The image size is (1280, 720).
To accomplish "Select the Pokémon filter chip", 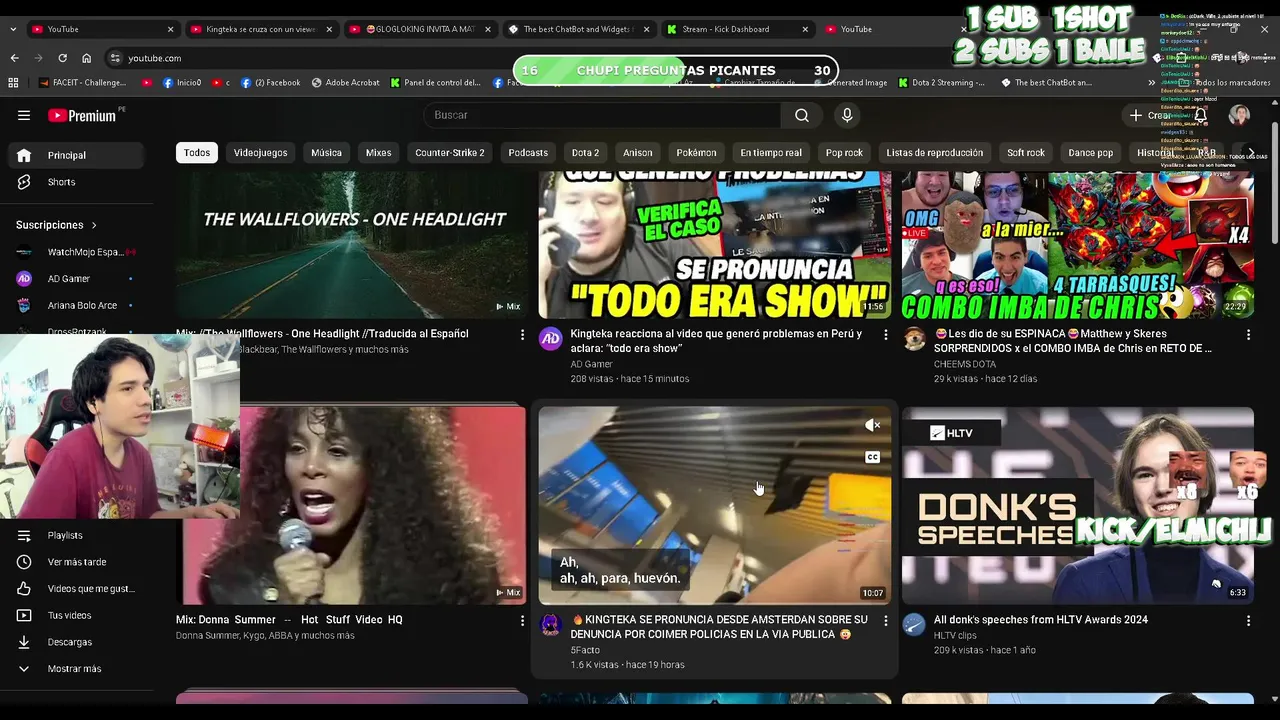I will tap(696, 153).
